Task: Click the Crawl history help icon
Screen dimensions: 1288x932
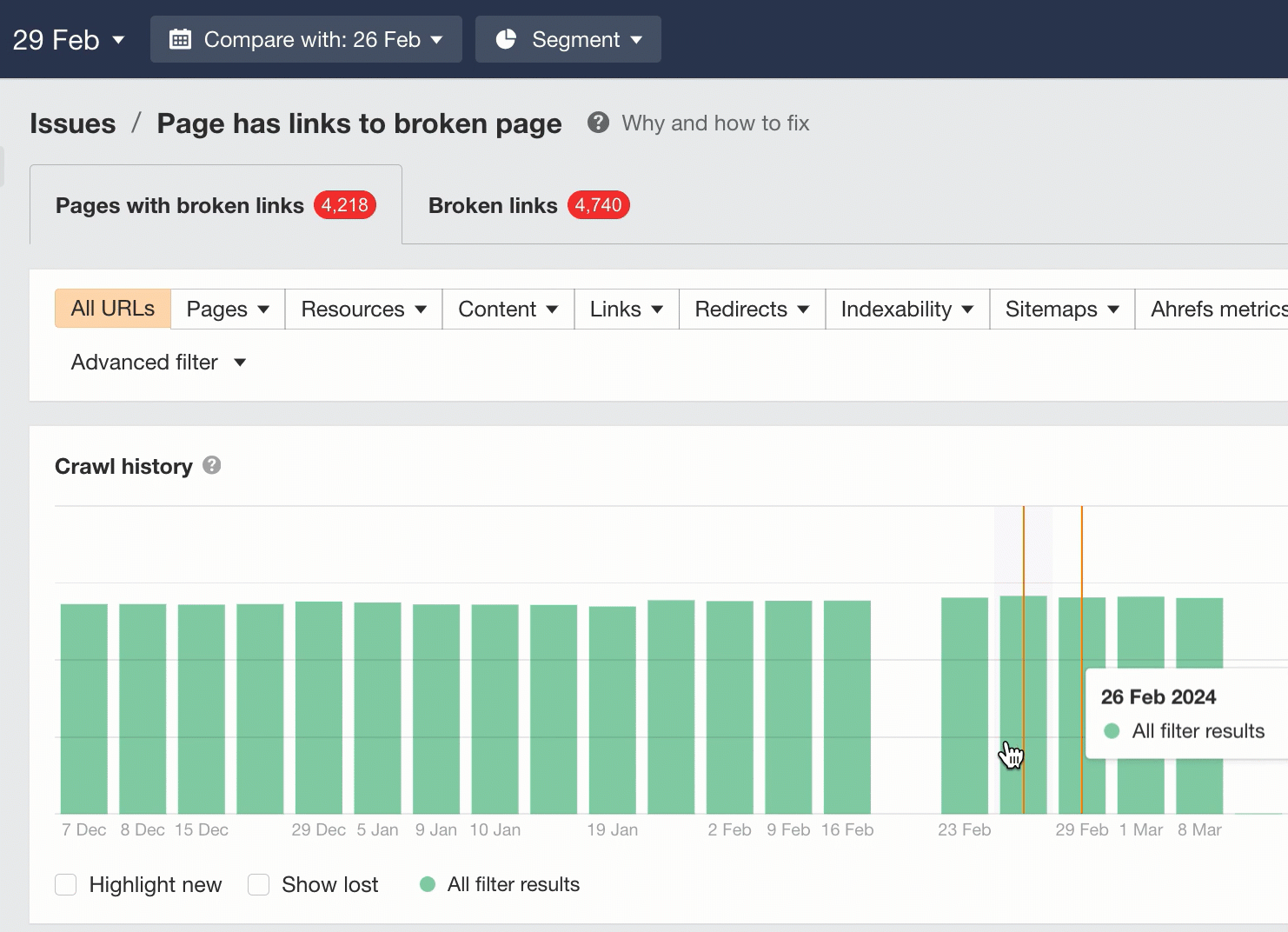Action: 211,466
